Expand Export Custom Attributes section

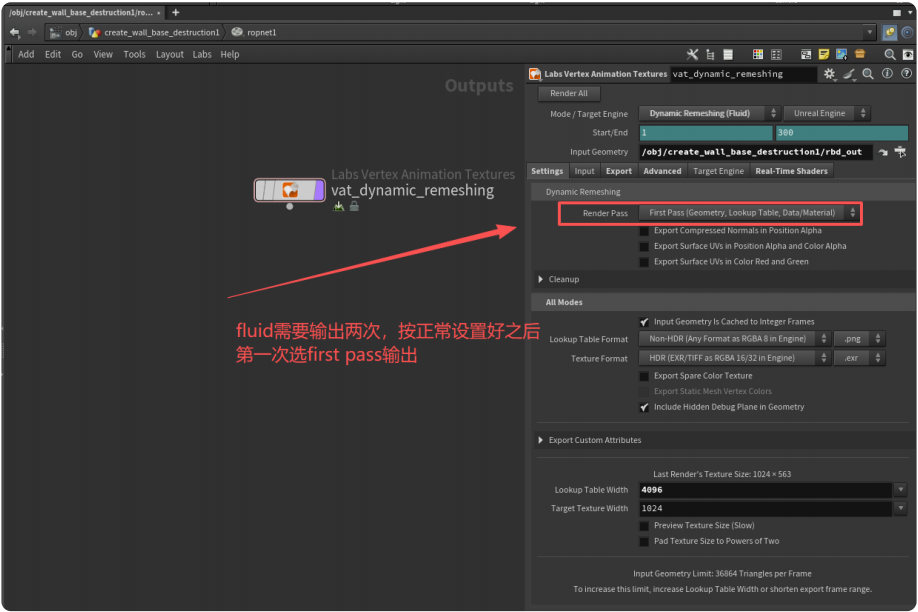(542, 440)
